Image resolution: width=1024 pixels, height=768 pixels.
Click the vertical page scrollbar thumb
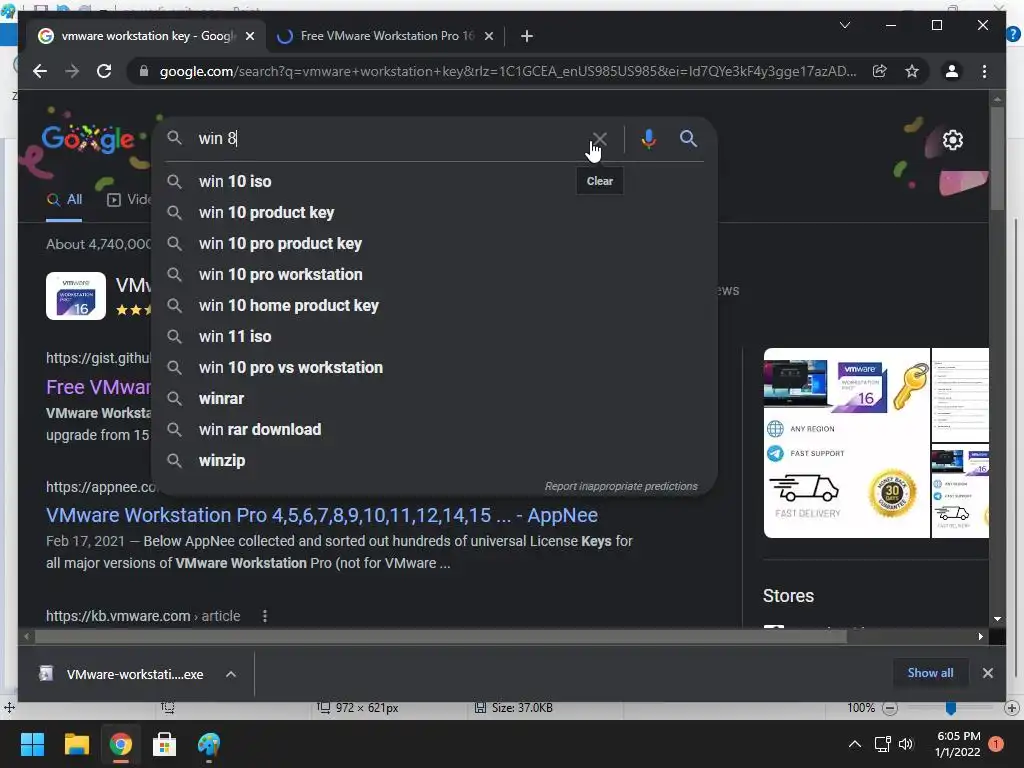997,158
